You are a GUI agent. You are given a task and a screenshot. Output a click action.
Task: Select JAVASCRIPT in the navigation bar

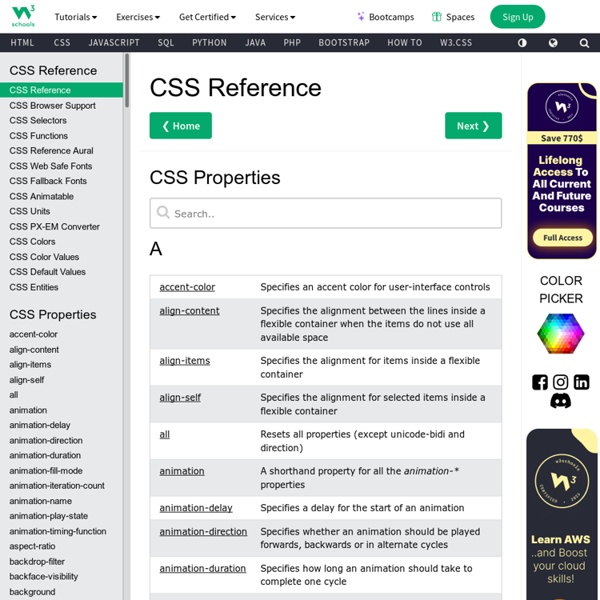click(x=114, y=43)
